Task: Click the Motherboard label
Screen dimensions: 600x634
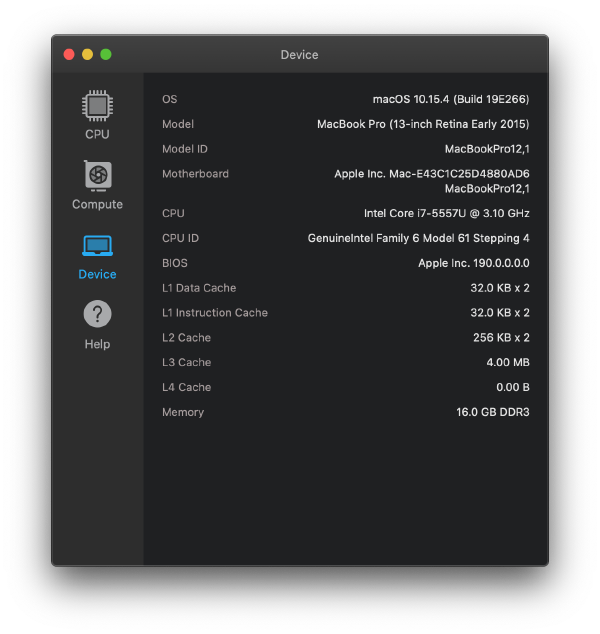Action: [195, 174]
